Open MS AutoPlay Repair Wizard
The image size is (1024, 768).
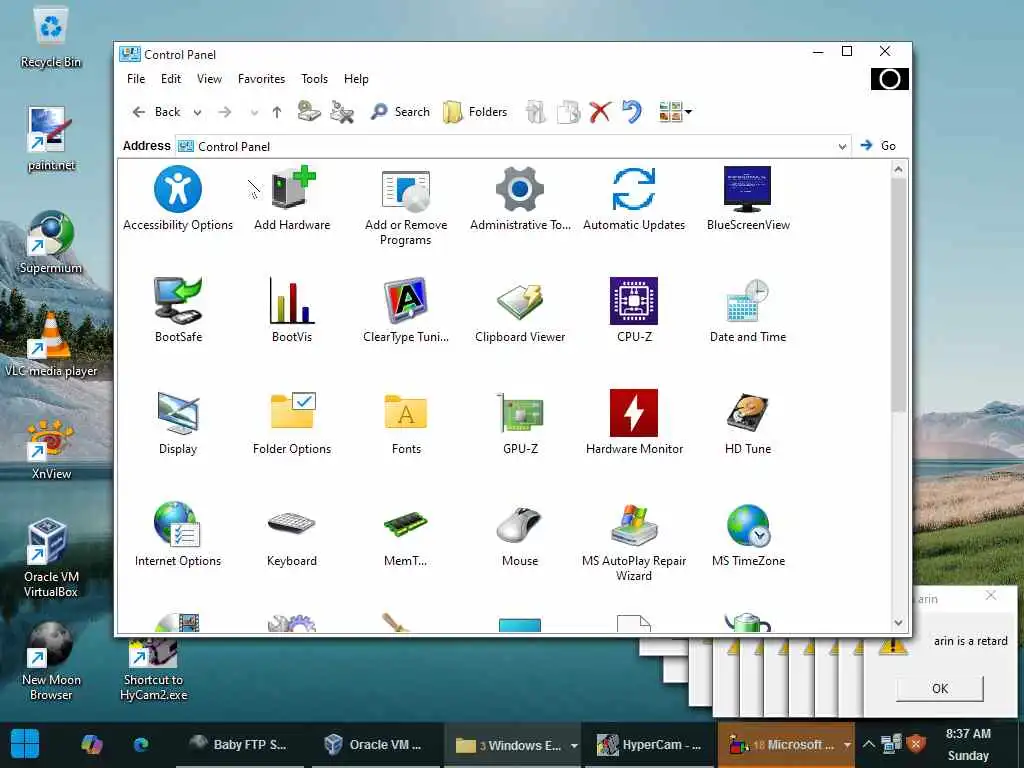633,542
